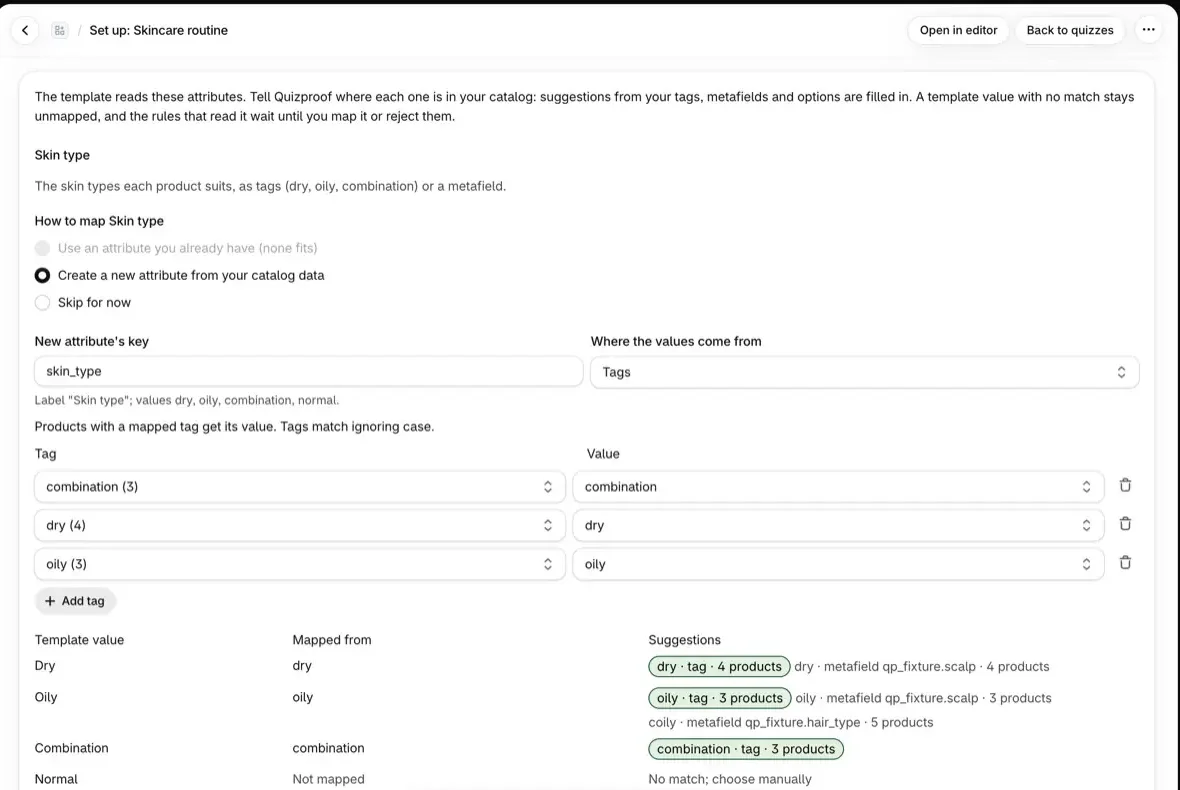Open the 'dry' value dropdown

click(x=838, y=525)
